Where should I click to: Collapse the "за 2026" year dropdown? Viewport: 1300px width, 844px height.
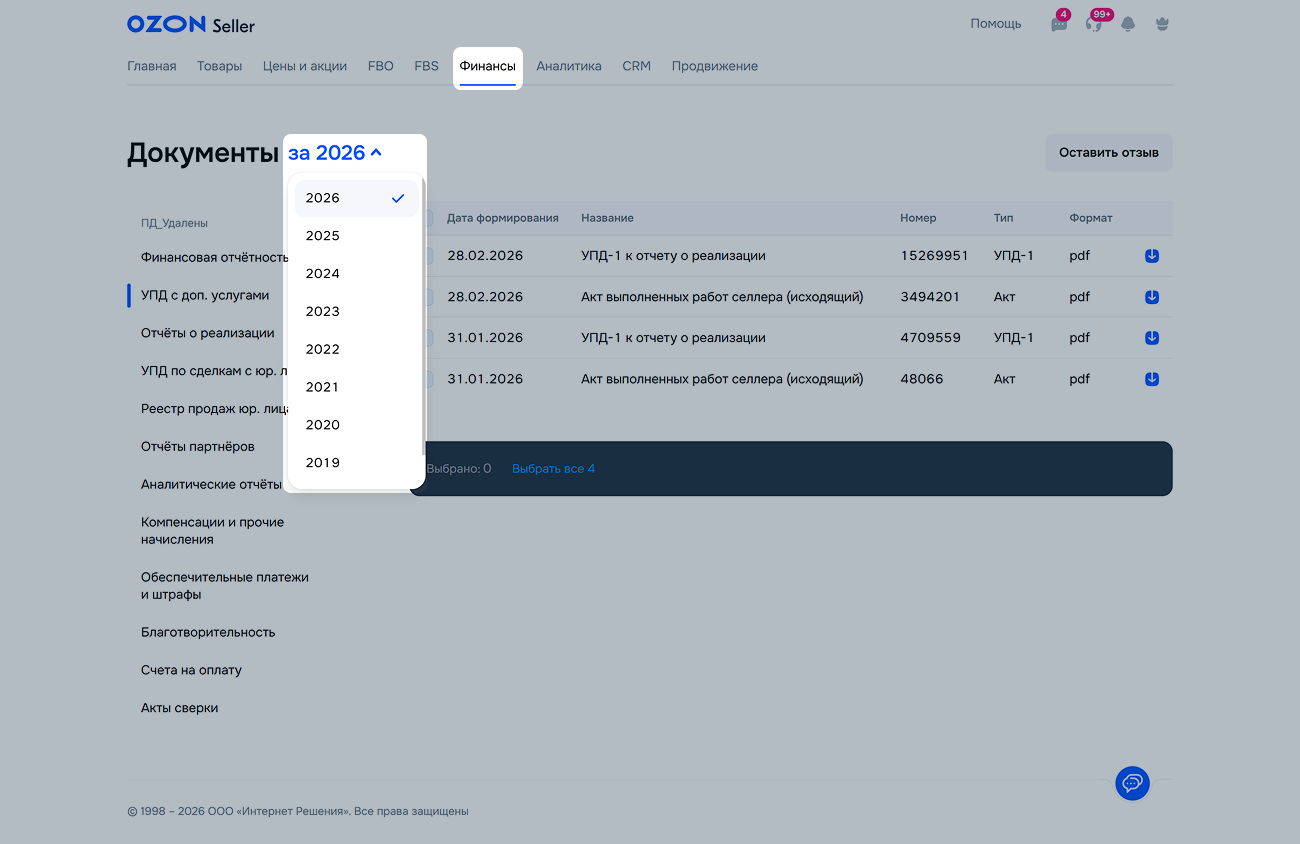(335, 153)
